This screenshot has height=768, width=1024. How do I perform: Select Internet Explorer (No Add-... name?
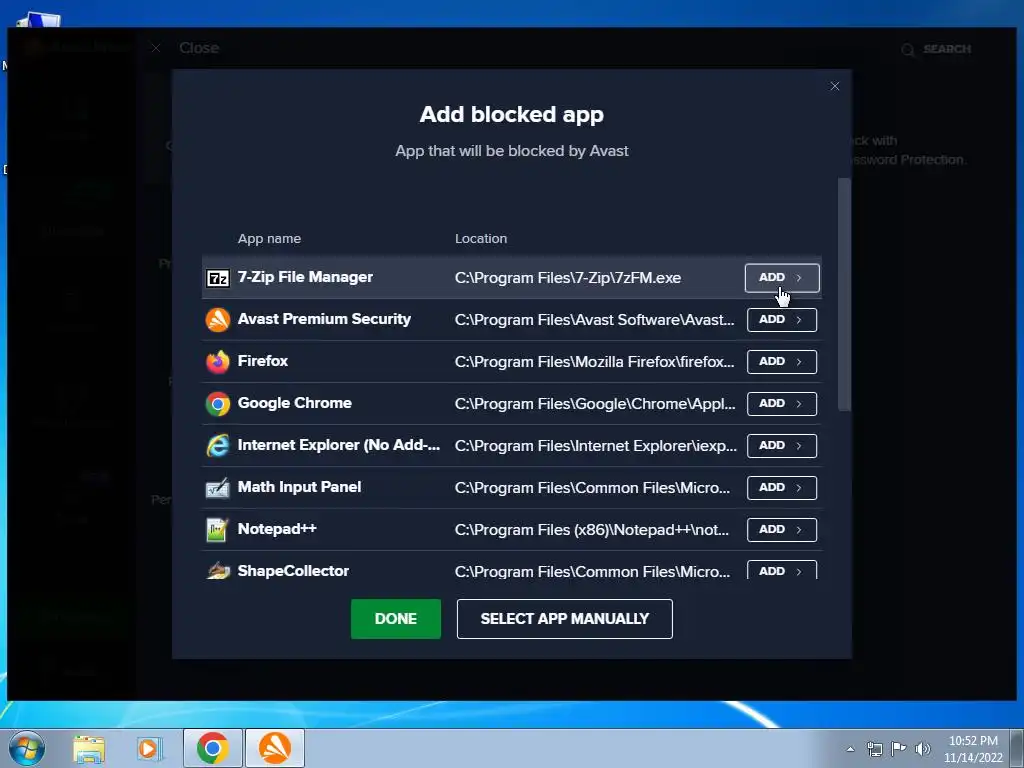tap(339, 445)
